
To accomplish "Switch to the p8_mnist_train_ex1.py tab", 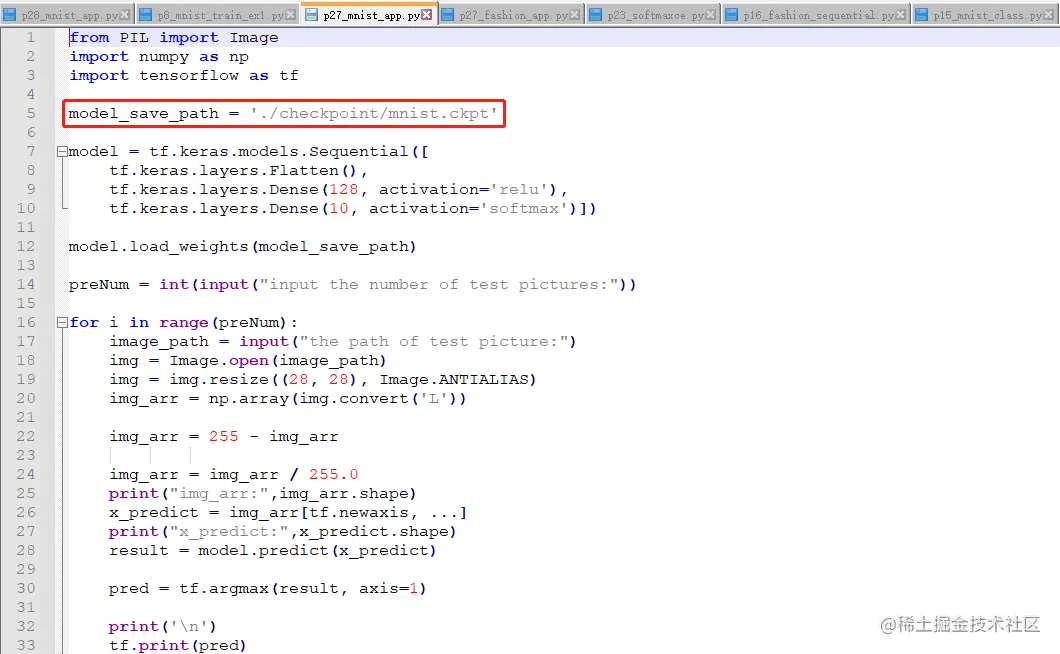I will click(218, 14).
